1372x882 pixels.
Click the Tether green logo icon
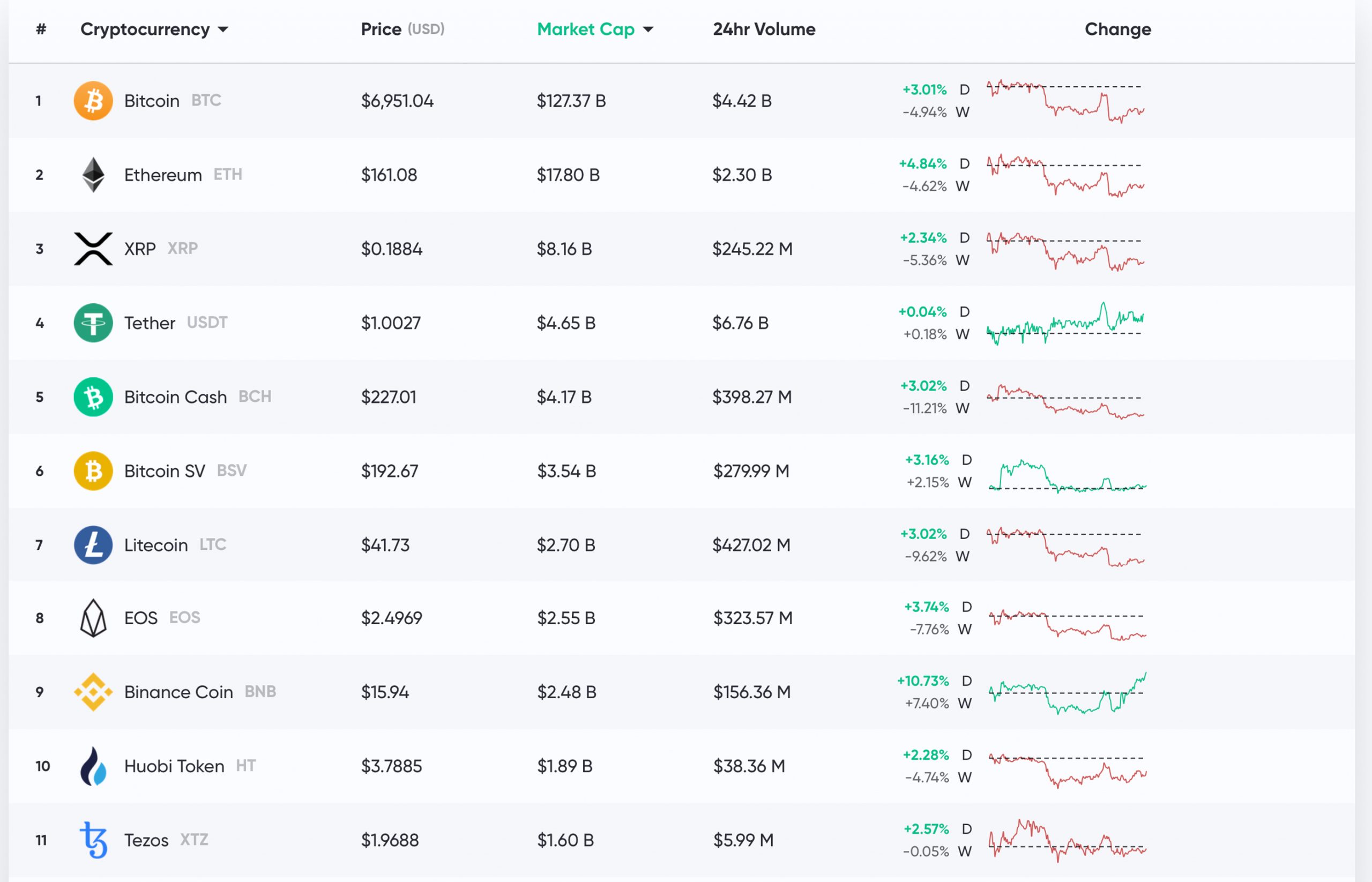click(93, 323)
